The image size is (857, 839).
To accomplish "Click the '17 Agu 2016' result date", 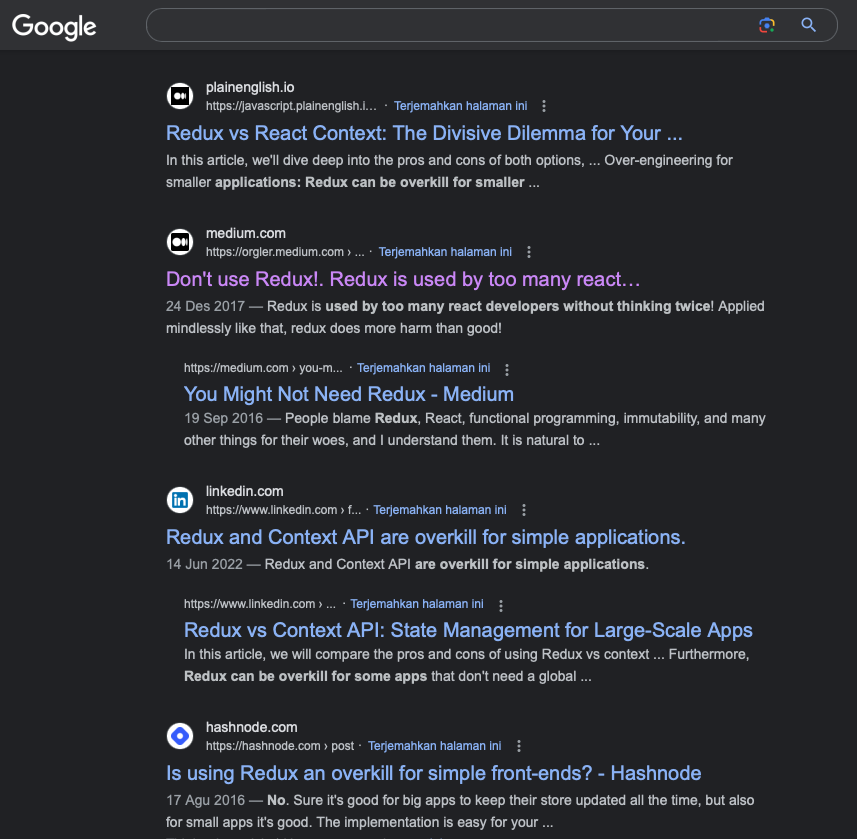I will [206, 801].
